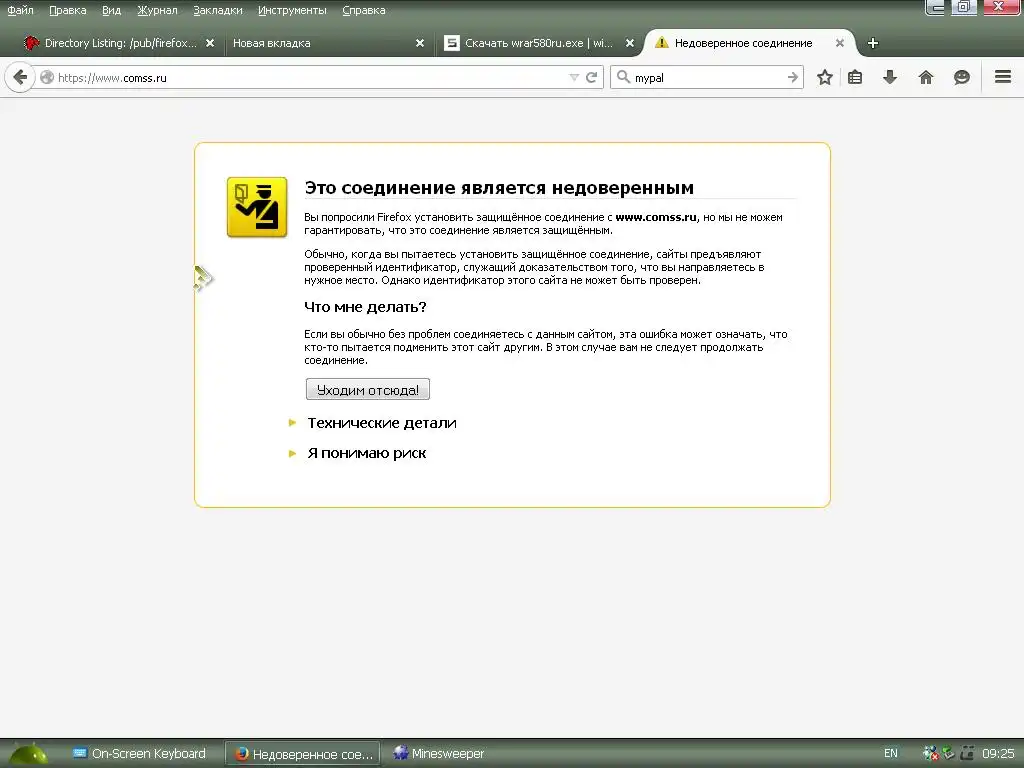The width and height of the screenshot is (1024, 768).
Task: Click the Что мне делать? heading
Action: coord(365,307)
